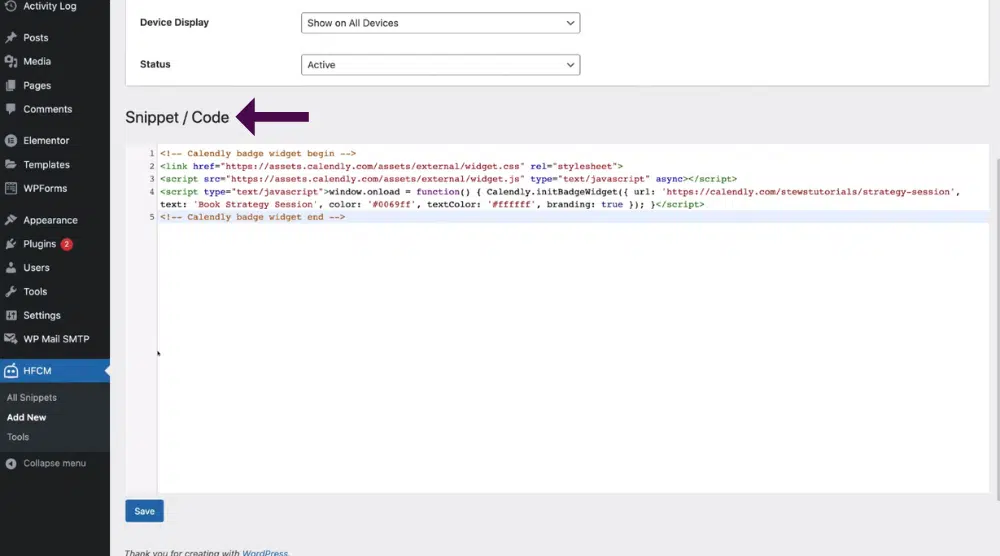
Task: Click the Calendly badge widget begin comment
Action: coord(258,154)
